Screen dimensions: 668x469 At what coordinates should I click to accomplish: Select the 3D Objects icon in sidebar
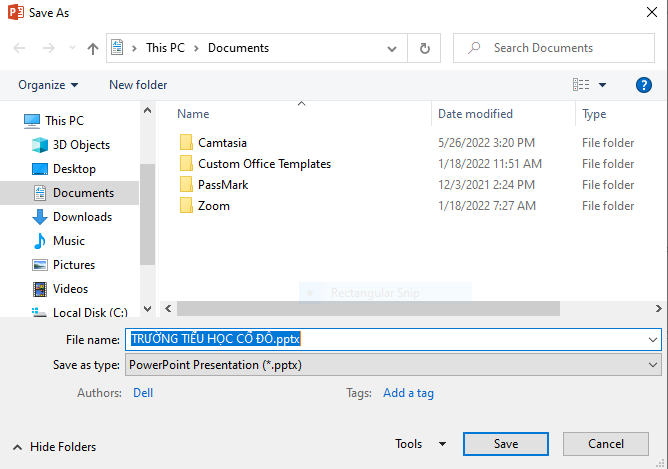pyautogui.click(x=40, y=145)
